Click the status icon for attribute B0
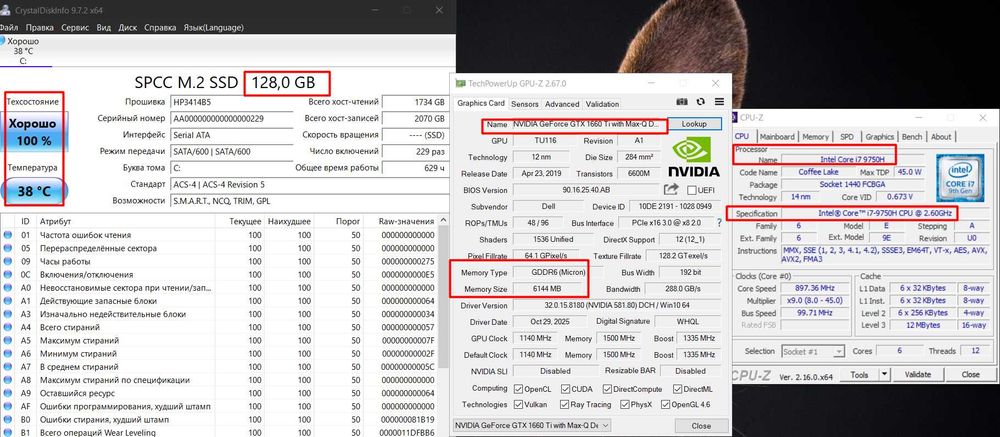1000x437 pixels. 8,420
